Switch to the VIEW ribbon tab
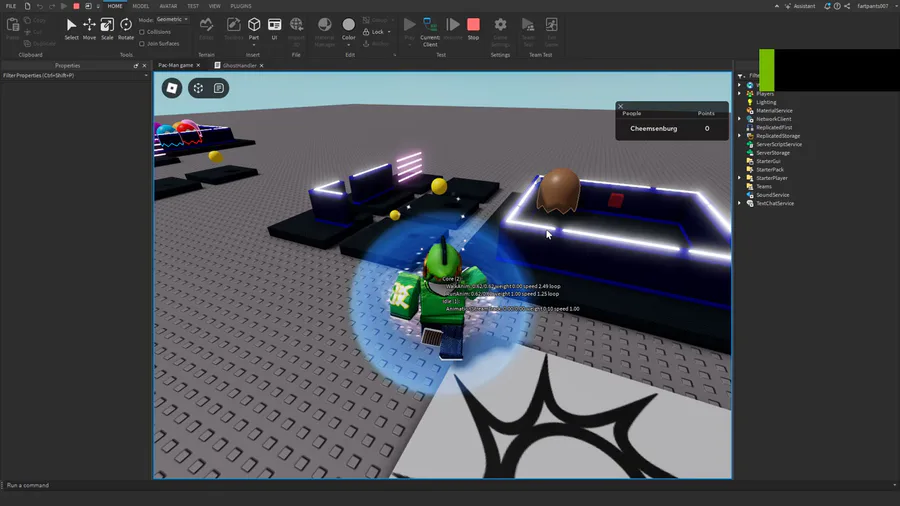Screen dimensions: 900x506 pos(215,6)
